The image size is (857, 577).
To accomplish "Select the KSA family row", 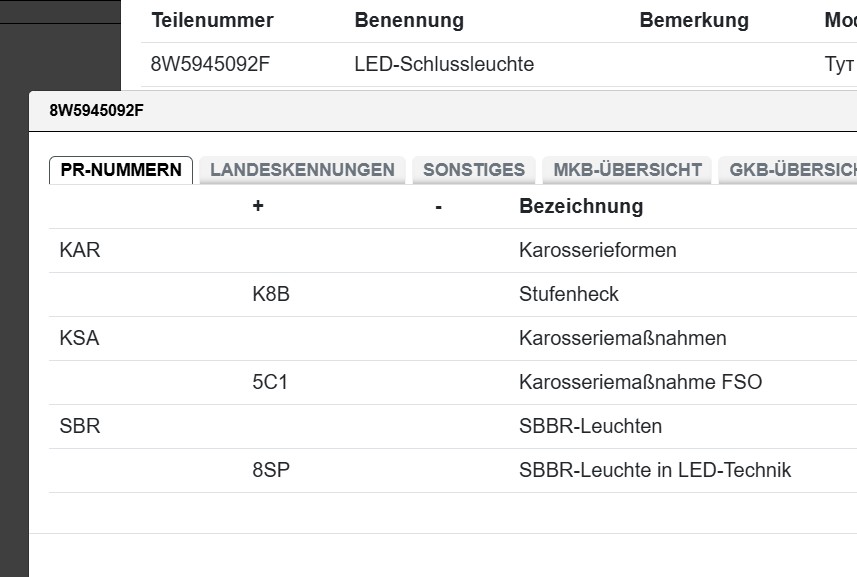I will tap(80, 338).
